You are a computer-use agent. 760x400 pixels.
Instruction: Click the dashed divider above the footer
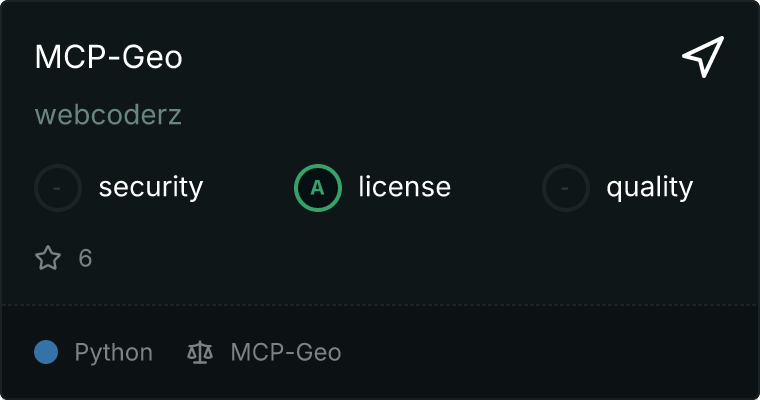click(380, 304)
